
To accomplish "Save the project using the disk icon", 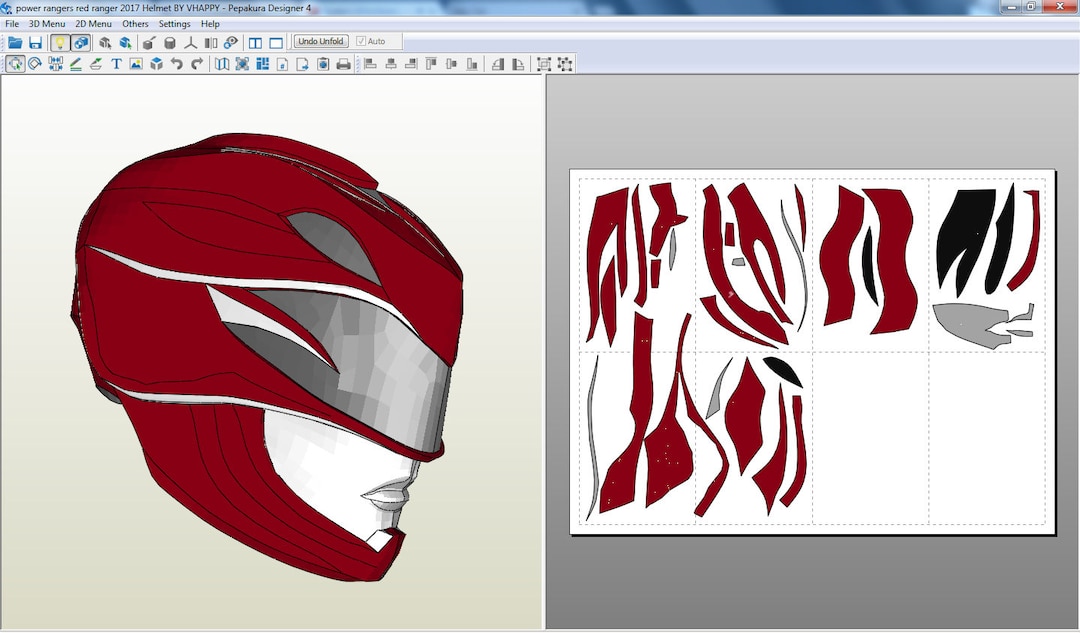I will [36, 42].
